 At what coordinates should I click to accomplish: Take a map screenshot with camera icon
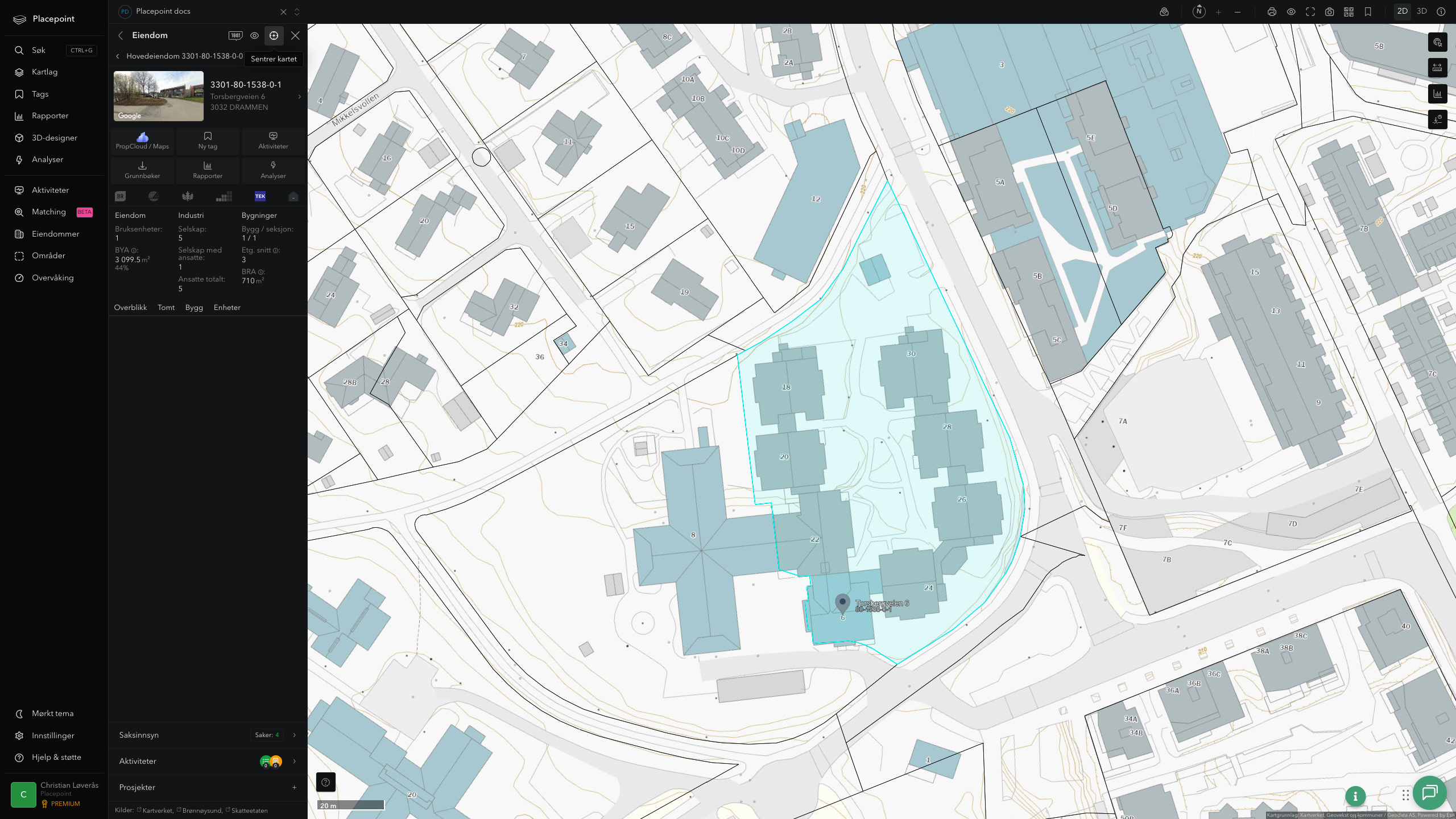click(x=1330, y=11)
